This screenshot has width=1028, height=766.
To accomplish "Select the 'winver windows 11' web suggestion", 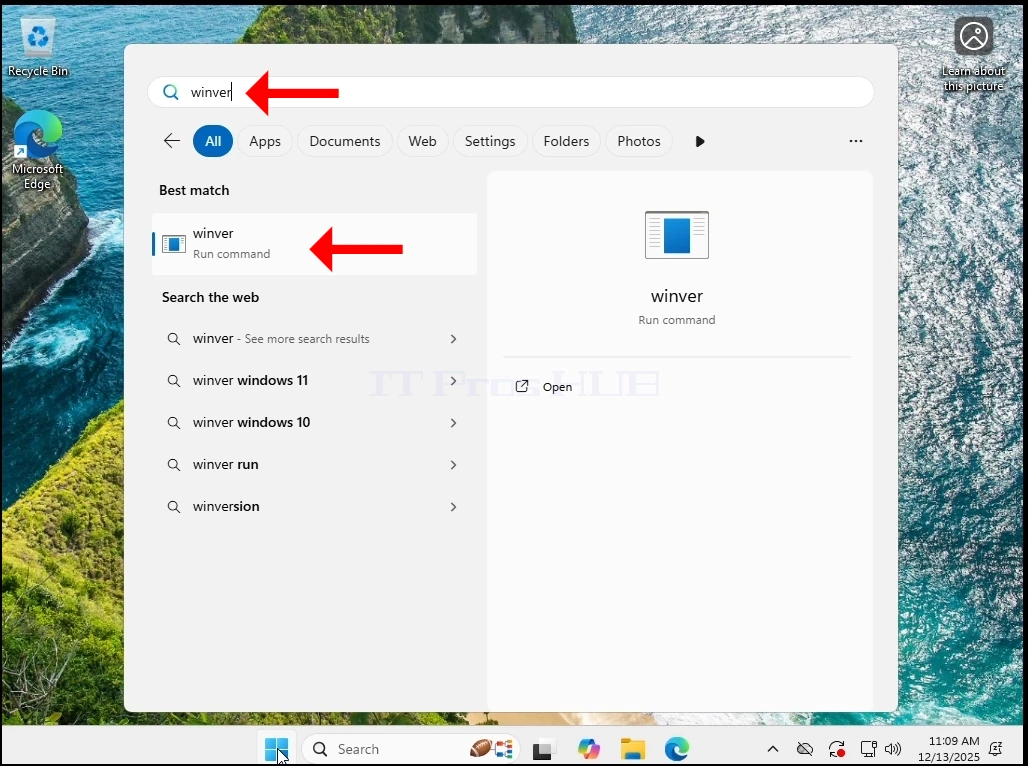I will point(315,380).
